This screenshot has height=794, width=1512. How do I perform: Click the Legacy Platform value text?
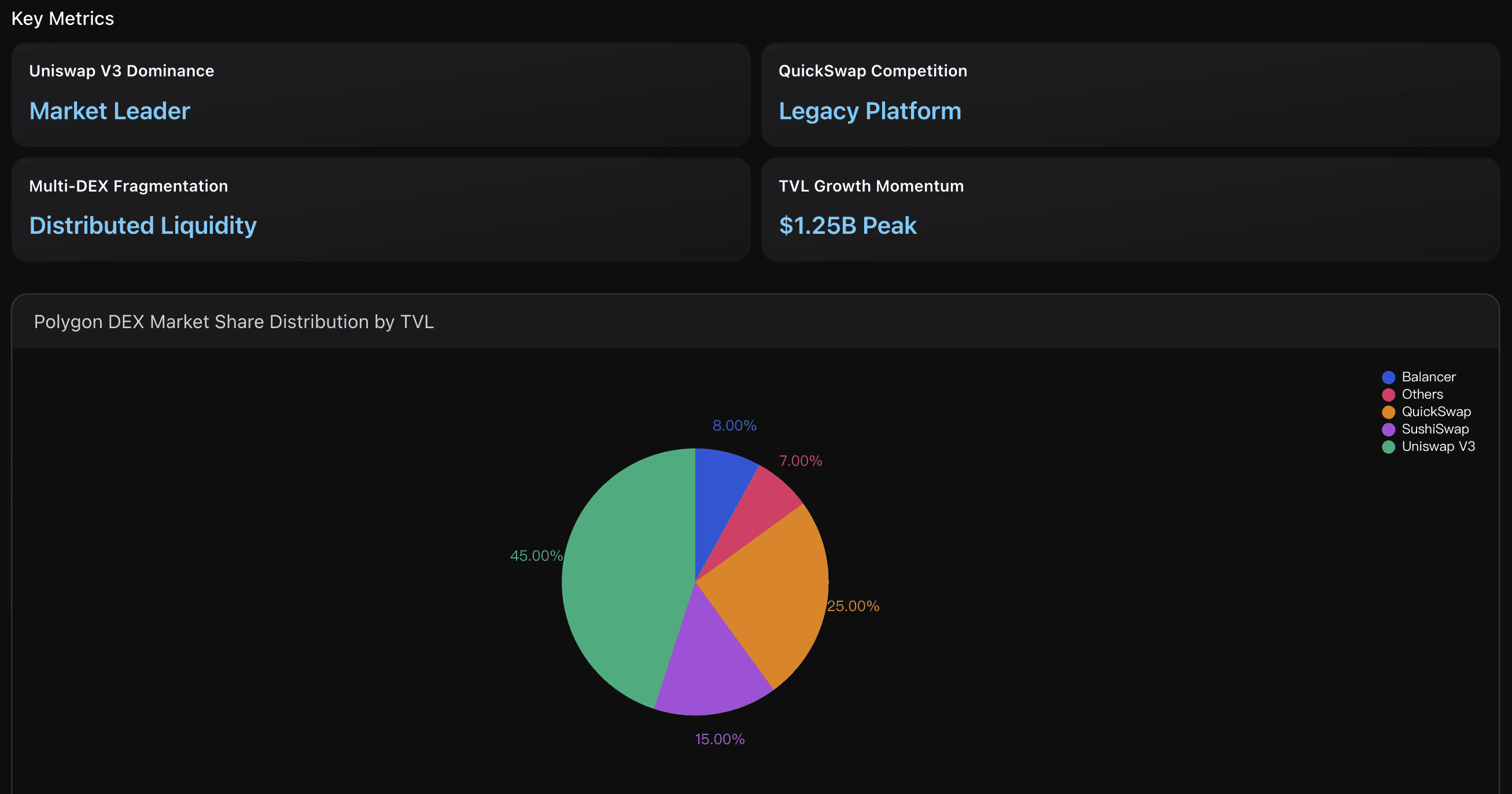tap(870, 111)
